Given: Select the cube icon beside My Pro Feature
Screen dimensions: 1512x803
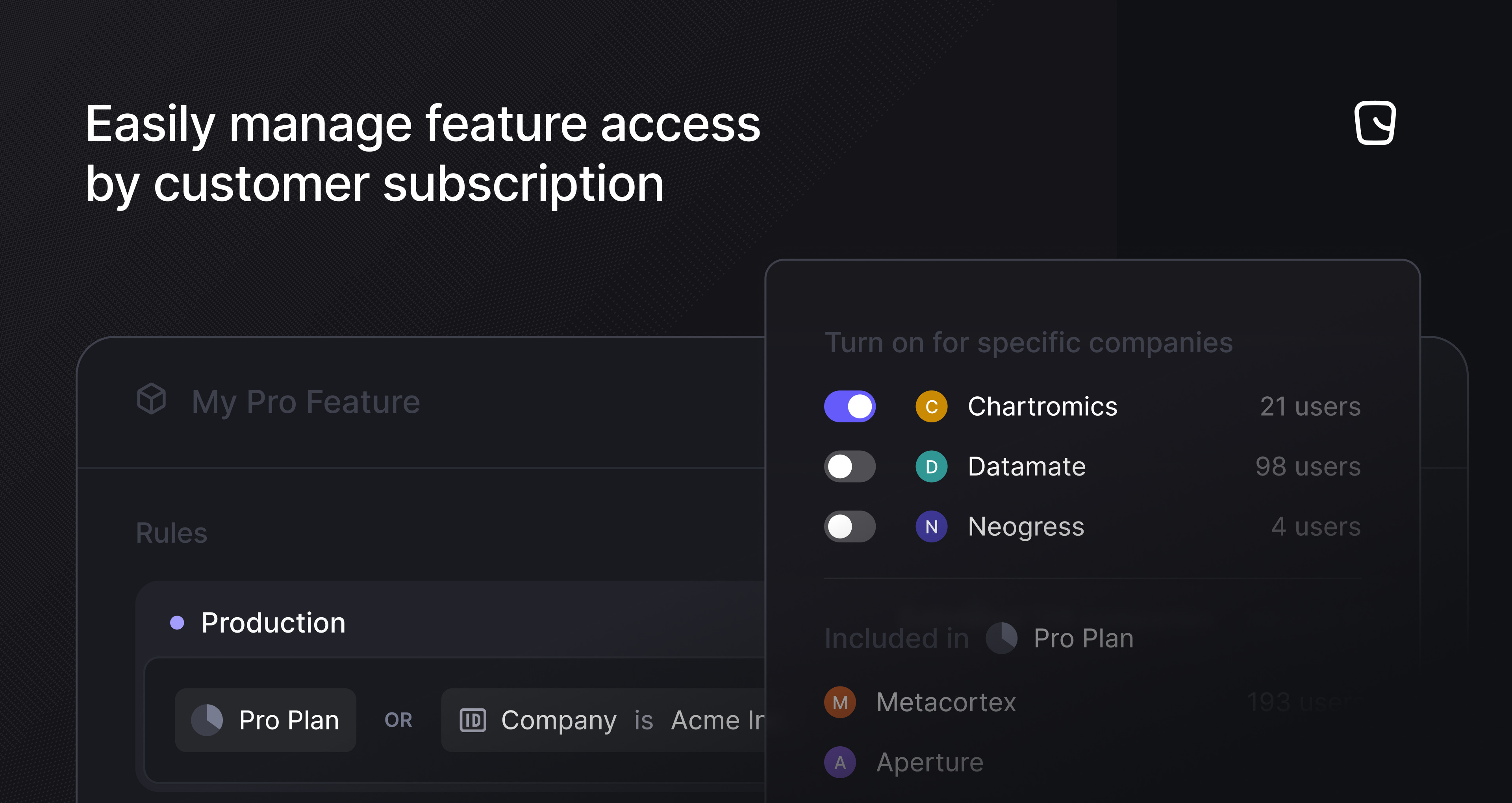Looking at the screenshot, I should click(x=151, y=401).
